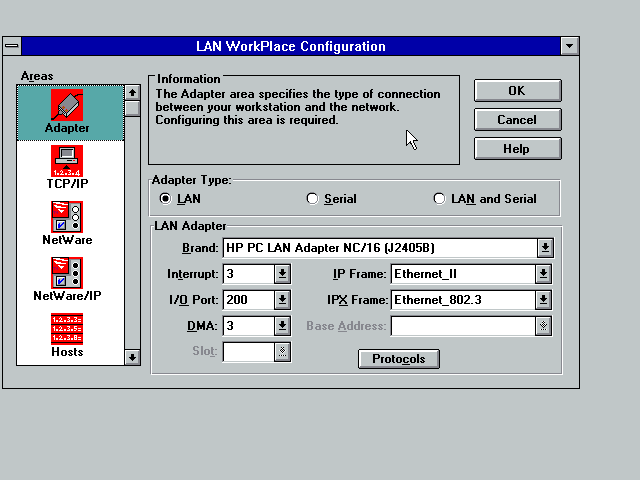Click the Cancel button
This screenshot has height=480, width=640.
[518, 120]
